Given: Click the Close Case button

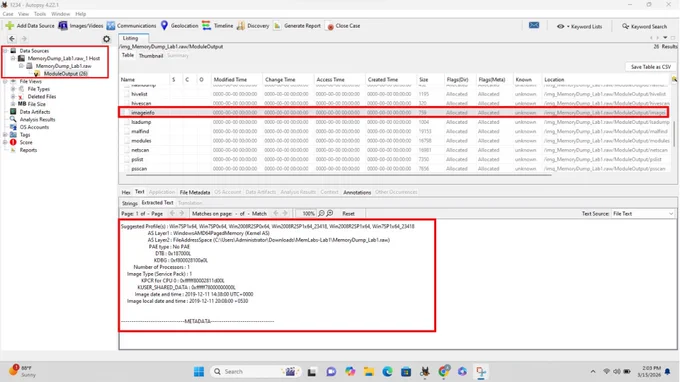Looking at the screenshot, I should [x=343, y=26].
